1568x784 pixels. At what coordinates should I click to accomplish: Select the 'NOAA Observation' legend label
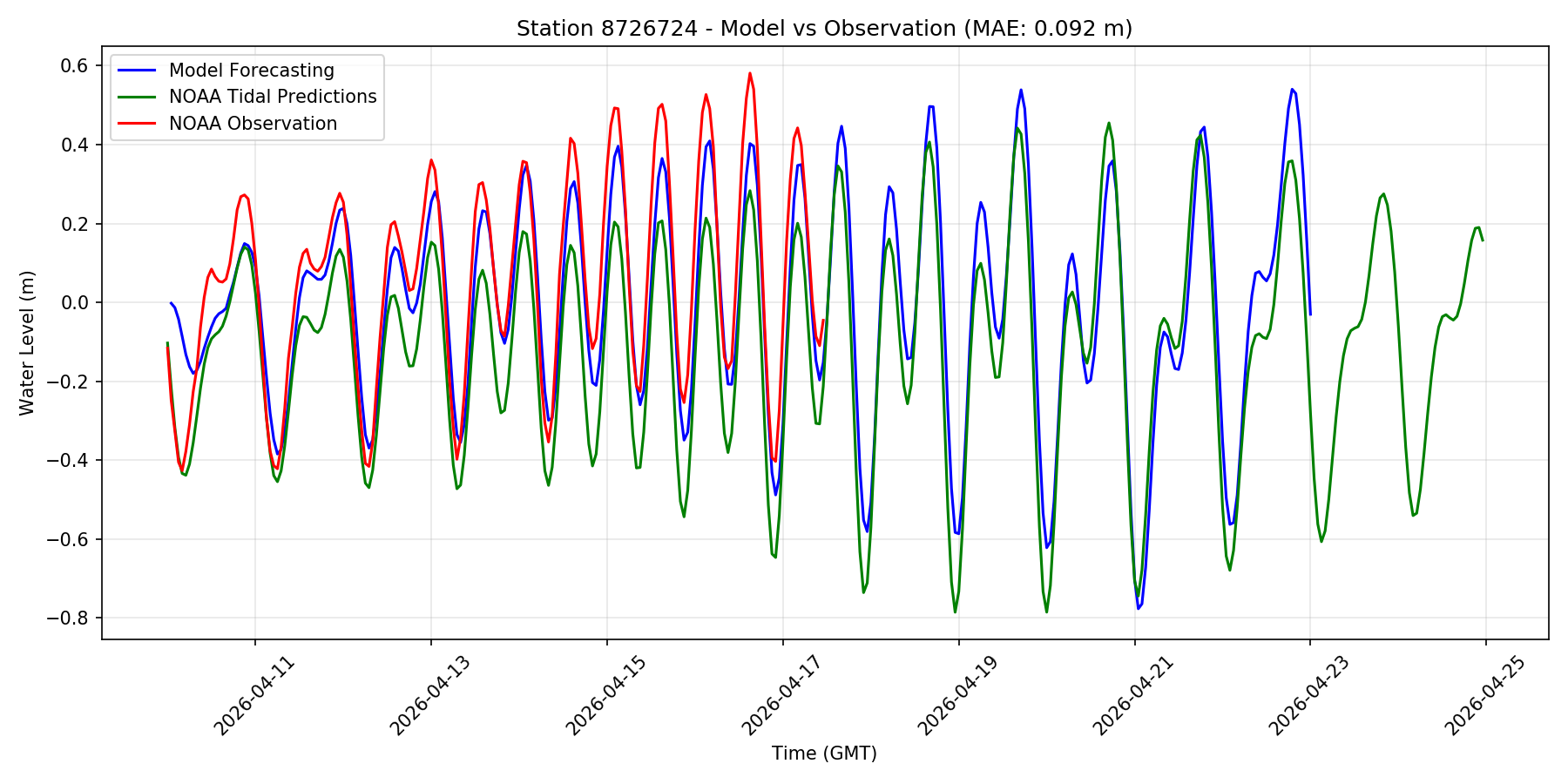tap(253, 124)
